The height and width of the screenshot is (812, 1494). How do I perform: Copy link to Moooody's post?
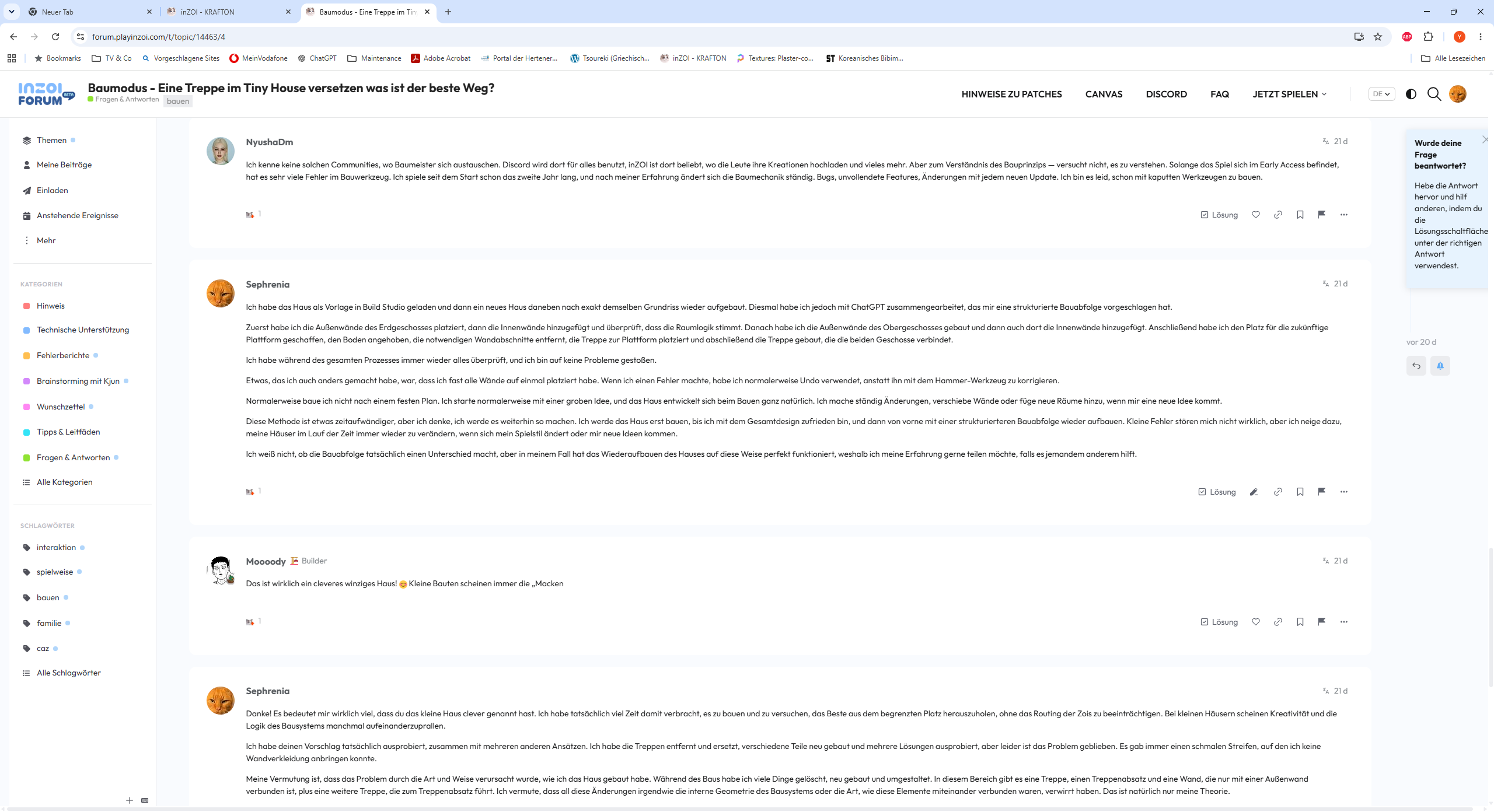point(1278,622)
